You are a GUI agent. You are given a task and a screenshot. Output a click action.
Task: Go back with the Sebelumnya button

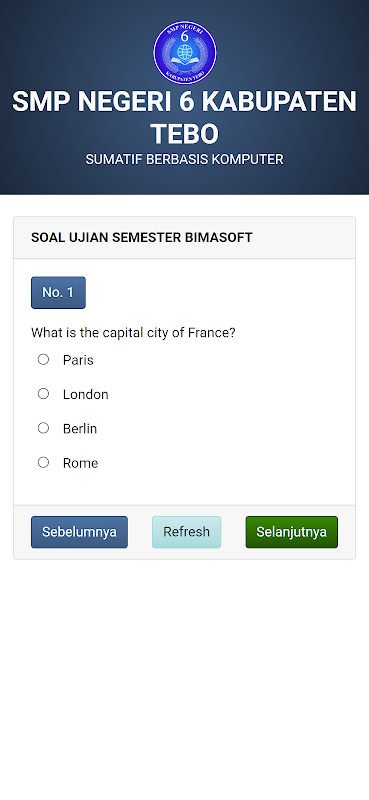tap(79, 532)
